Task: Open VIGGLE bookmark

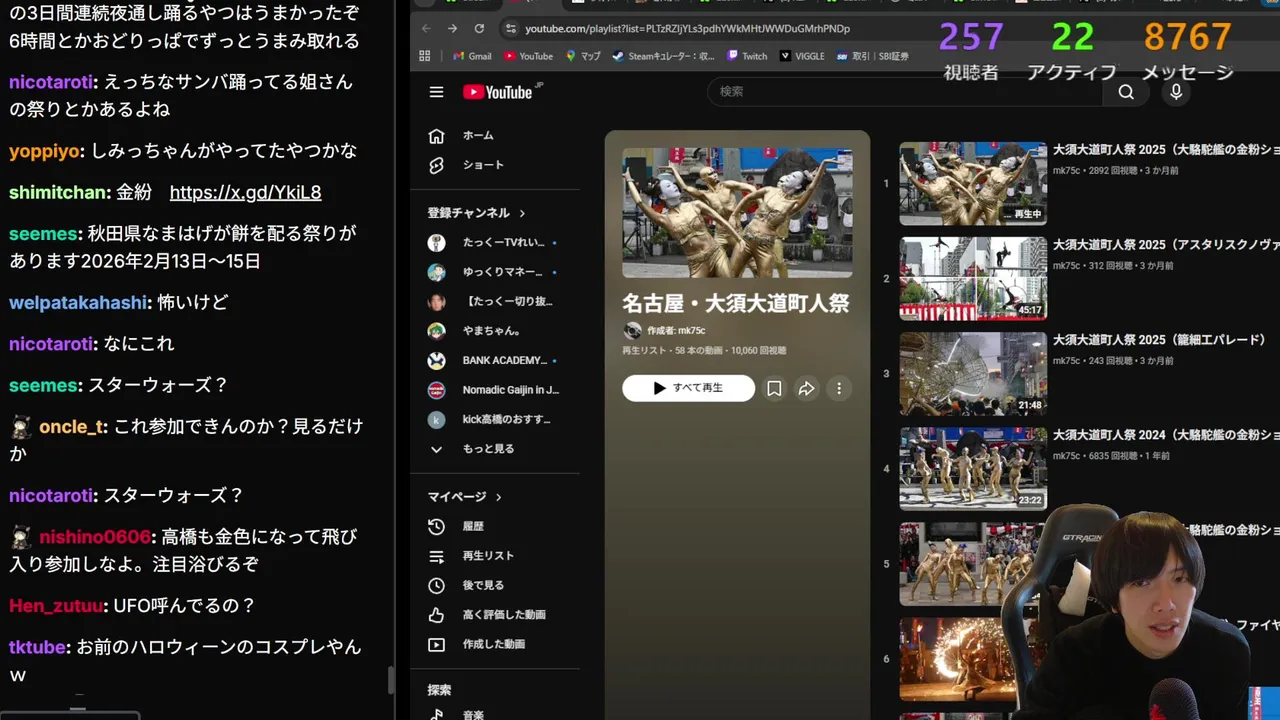Action: [802, 56]
